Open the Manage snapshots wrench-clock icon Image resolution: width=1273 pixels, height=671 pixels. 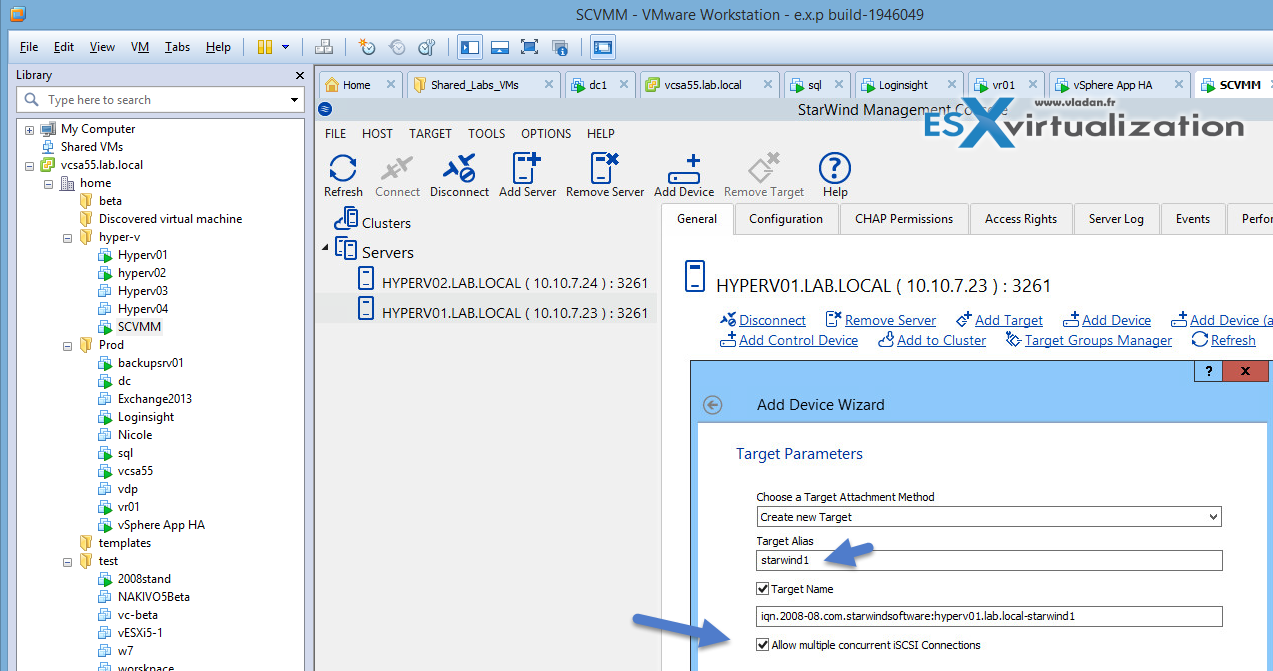point(427,47)
